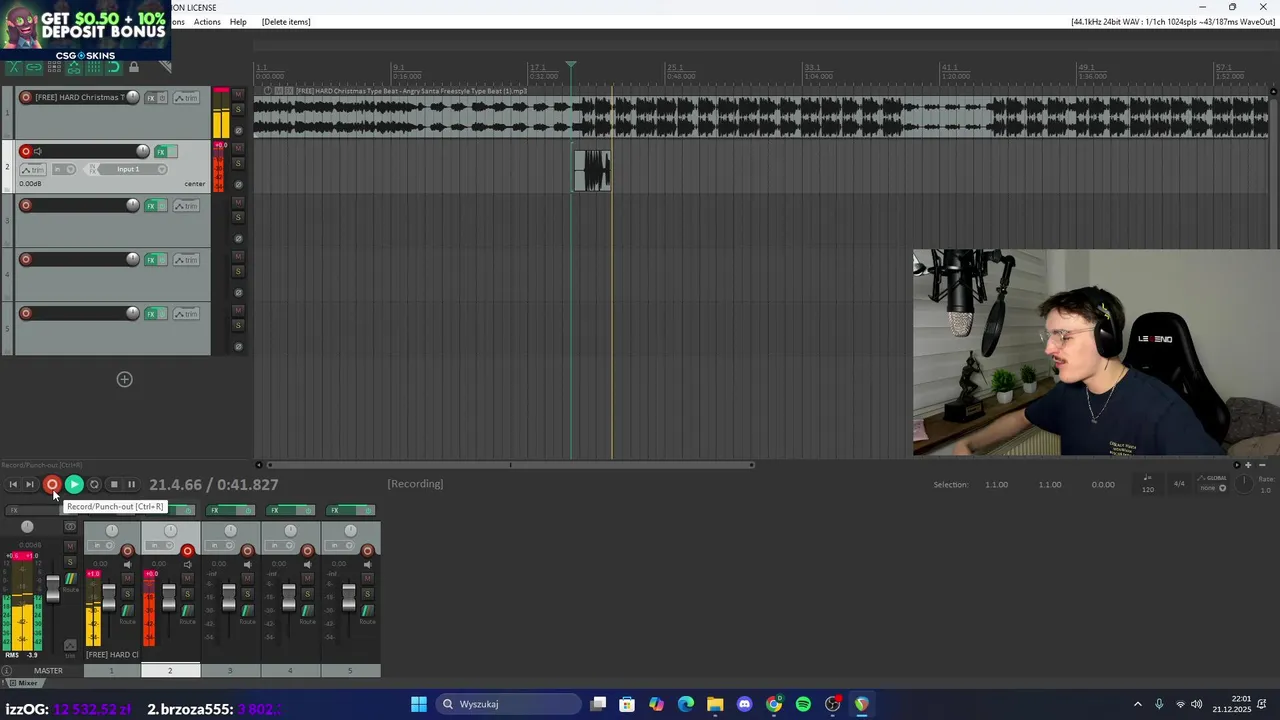Toggle master mono/stereo button in mixer
This screenshot has height=720, width=1280.
coord(70,527)
